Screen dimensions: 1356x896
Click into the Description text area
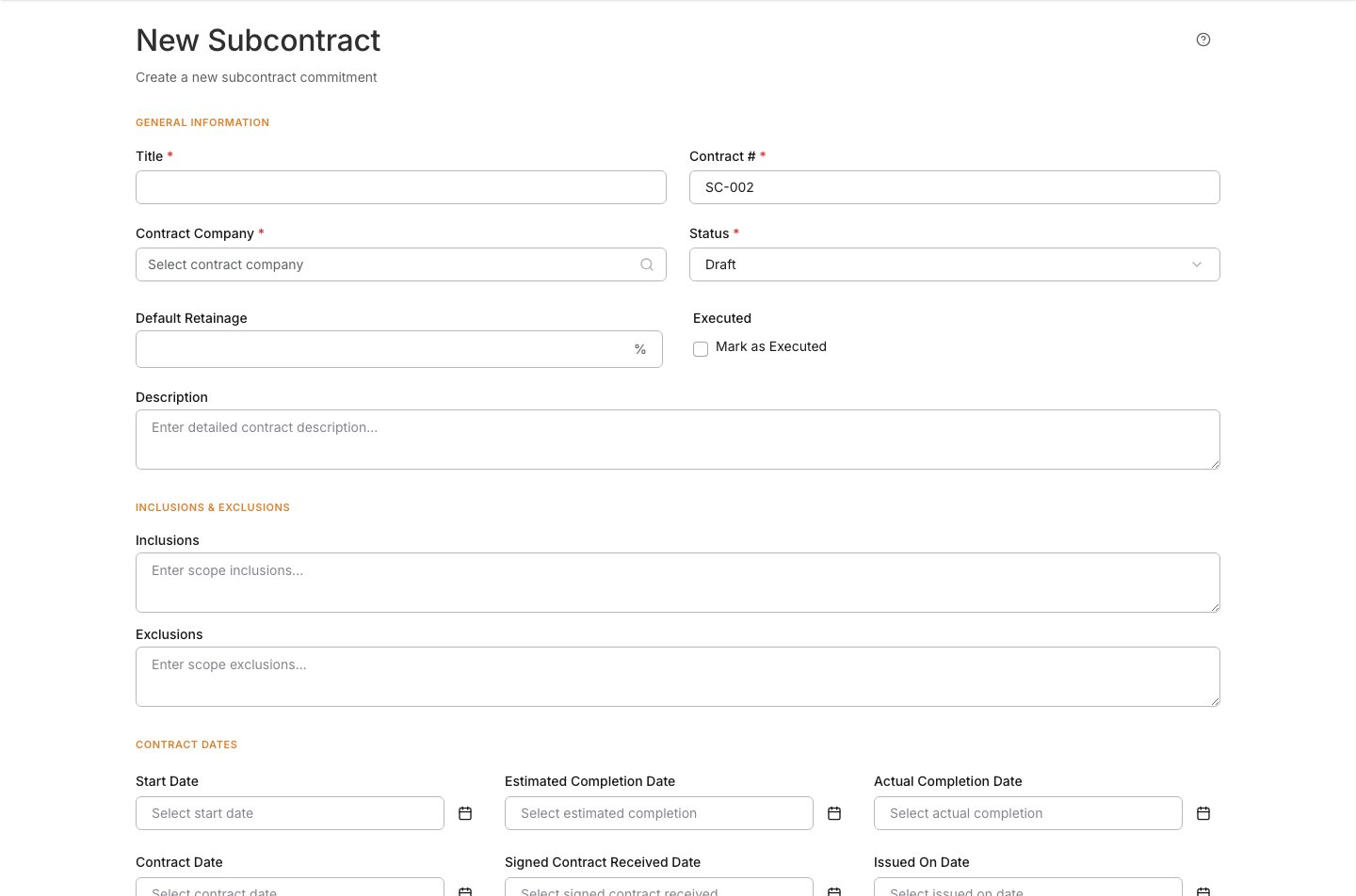point(678,440)
